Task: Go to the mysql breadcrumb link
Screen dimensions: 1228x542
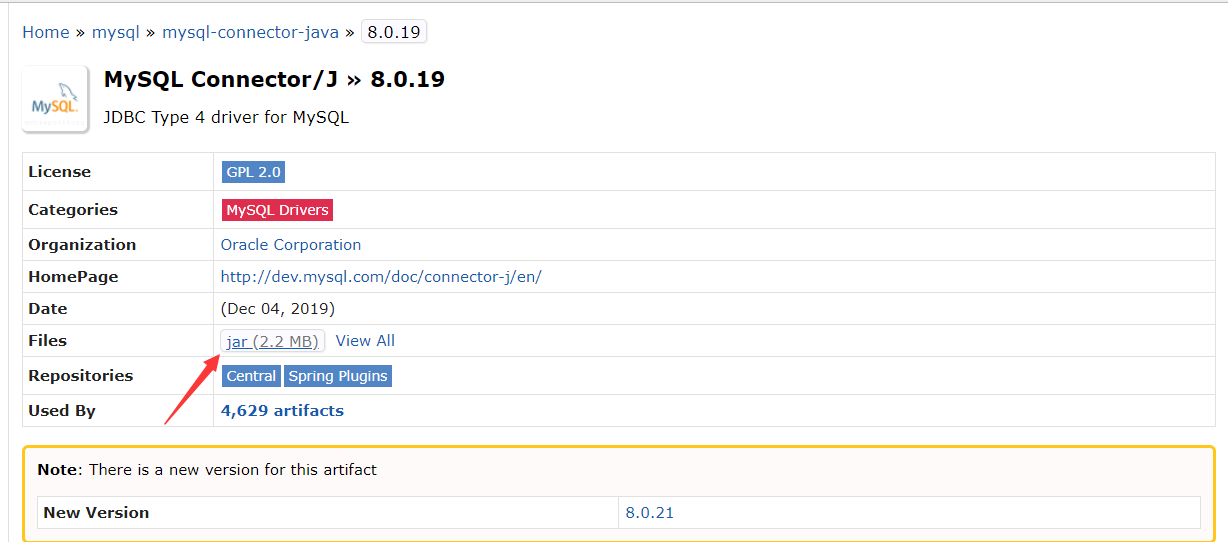Action: [x=116, y=32]
